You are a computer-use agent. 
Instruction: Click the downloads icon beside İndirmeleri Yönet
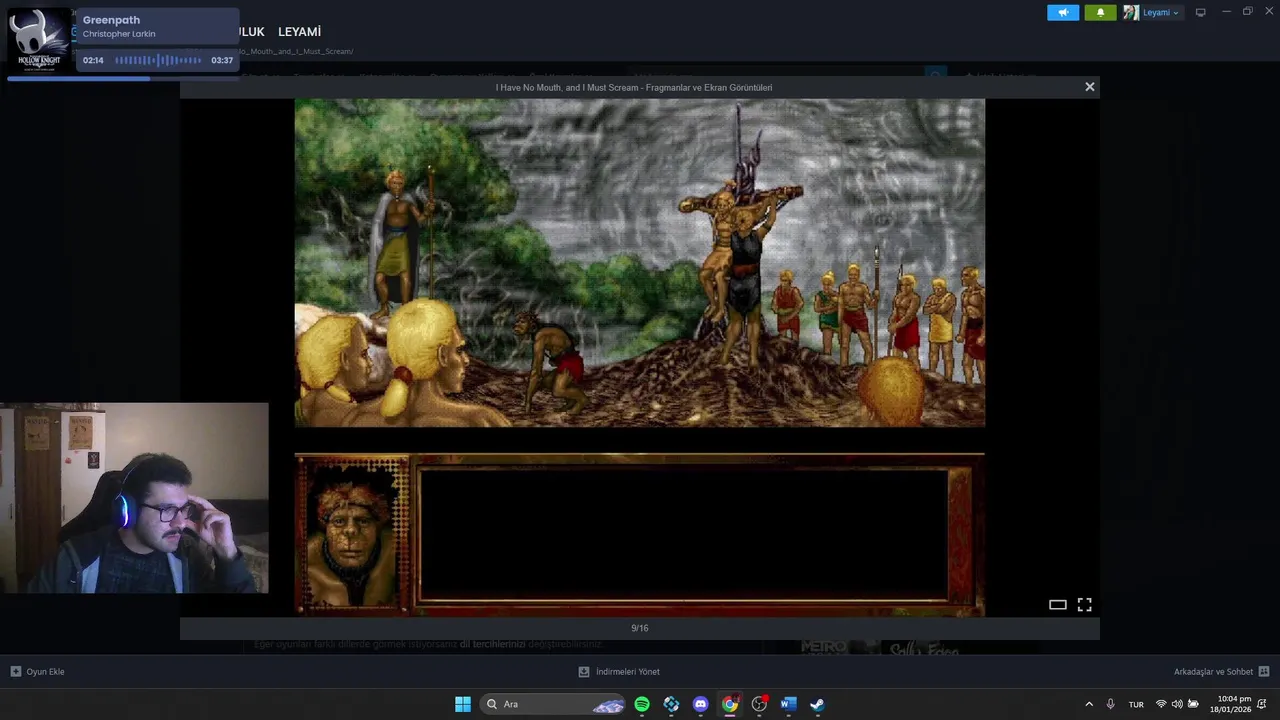(584, 672)
